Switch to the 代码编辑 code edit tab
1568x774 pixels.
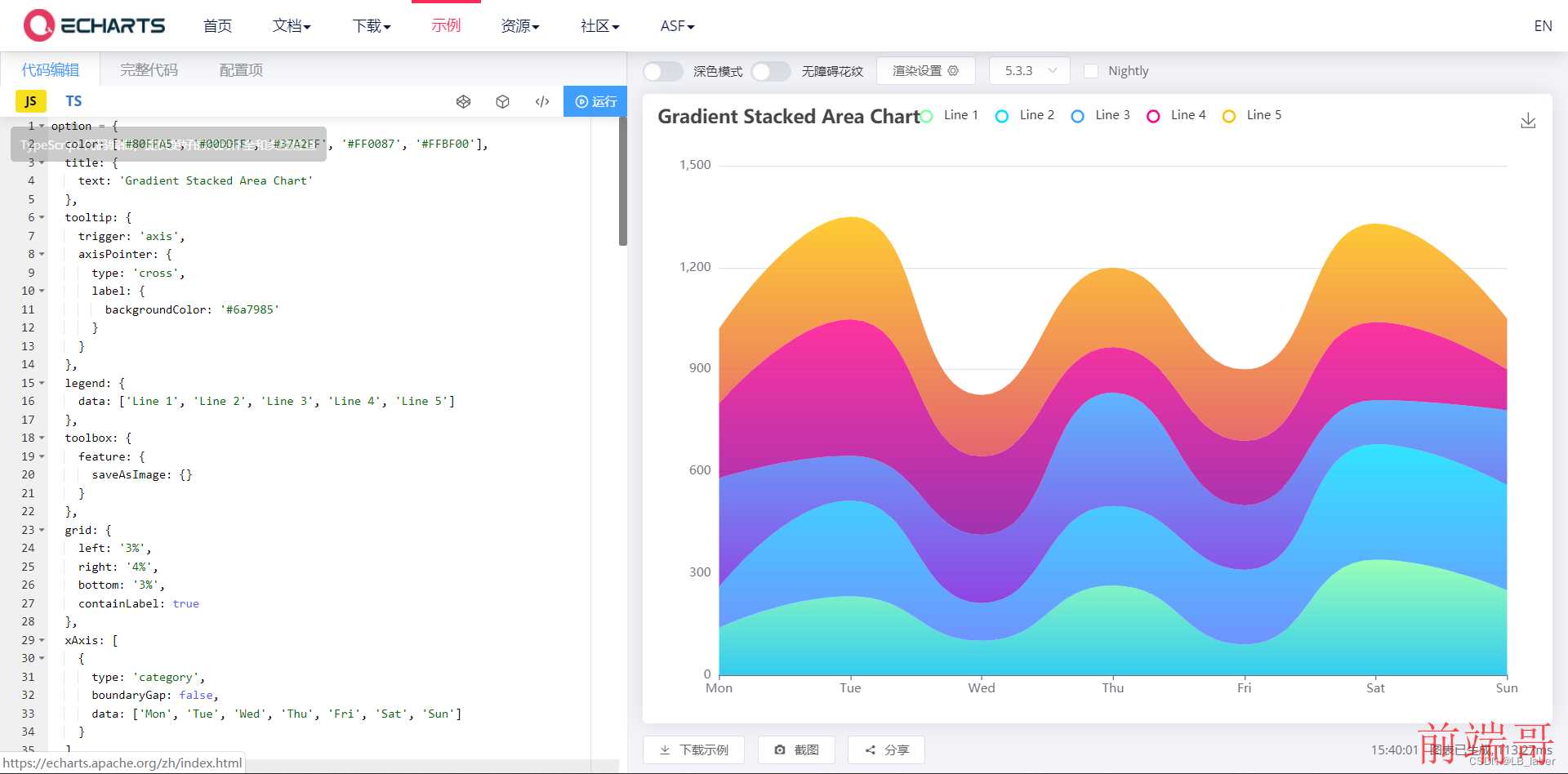click(51, 70)
